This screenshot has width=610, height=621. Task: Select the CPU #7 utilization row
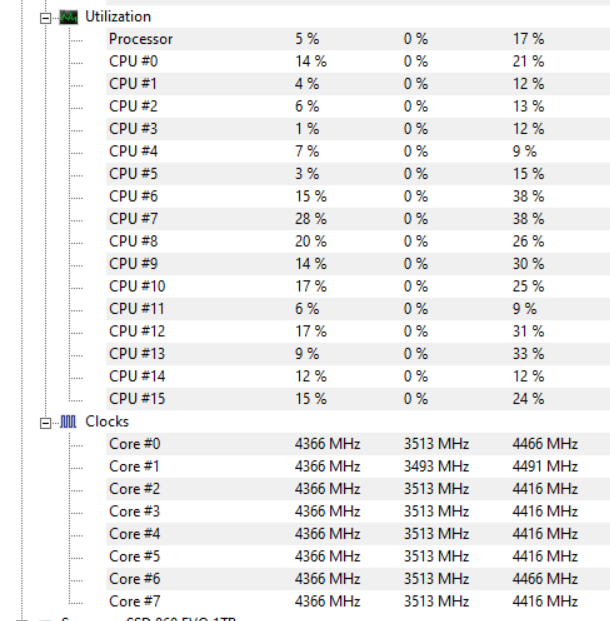coord(358,219)
